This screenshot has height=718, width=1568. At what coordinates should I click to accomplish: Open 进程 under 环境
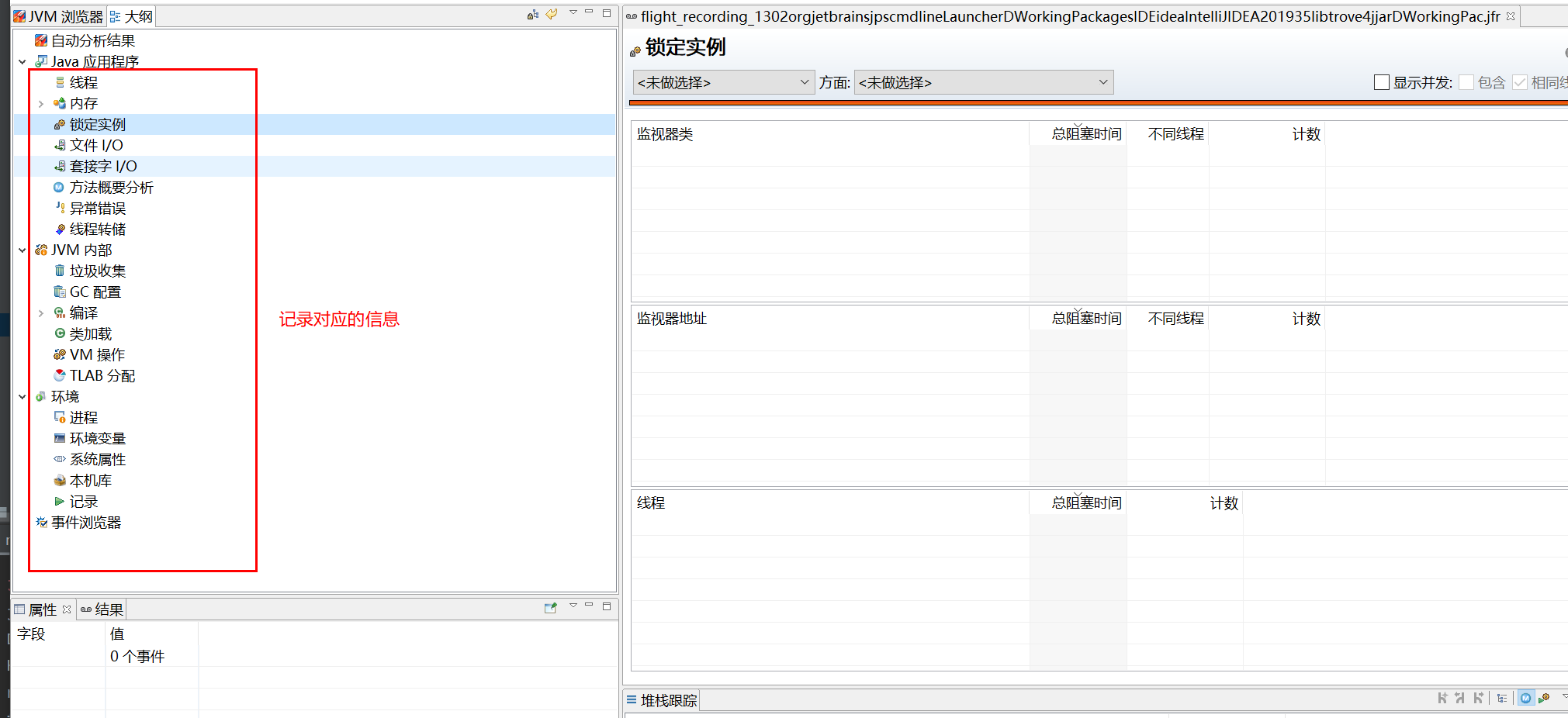pos(84,417)
